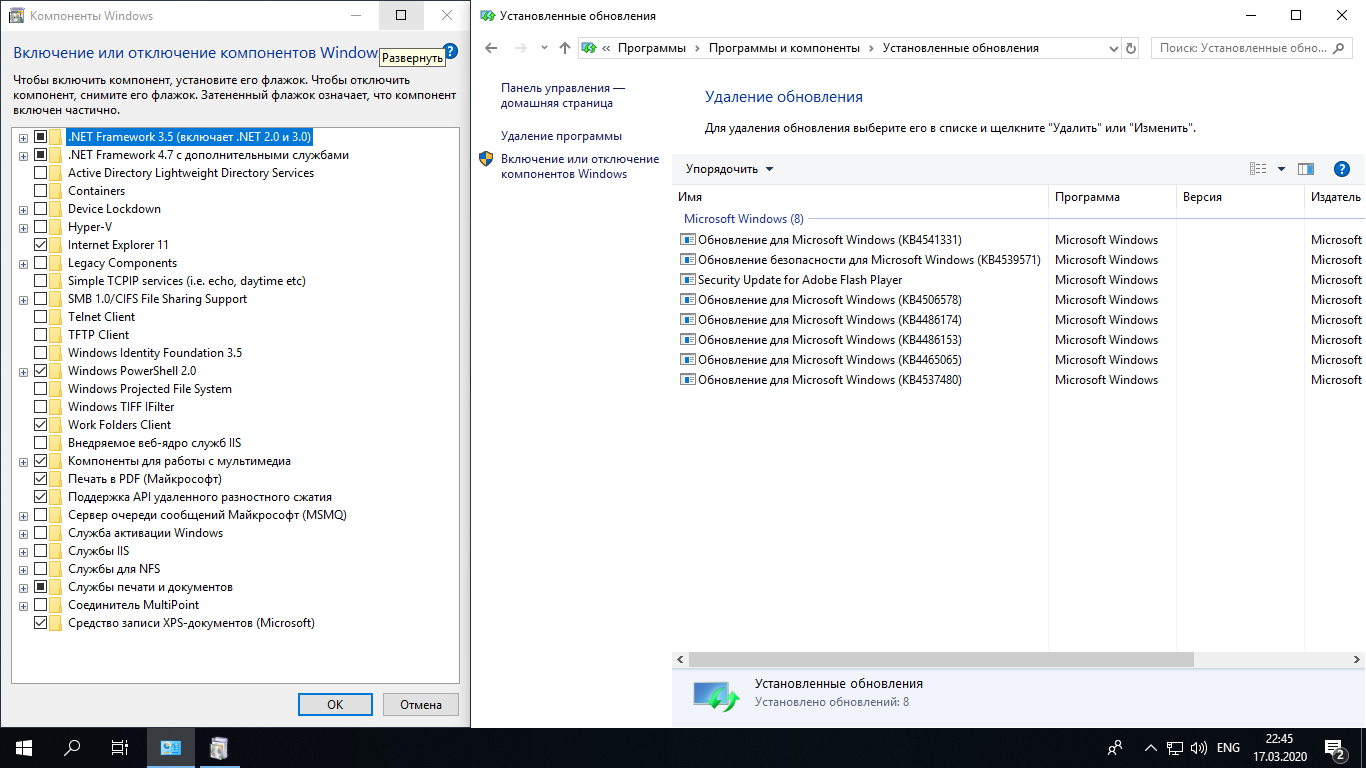
Task: Switch the ENG input language
Action: coord(1228,747)
